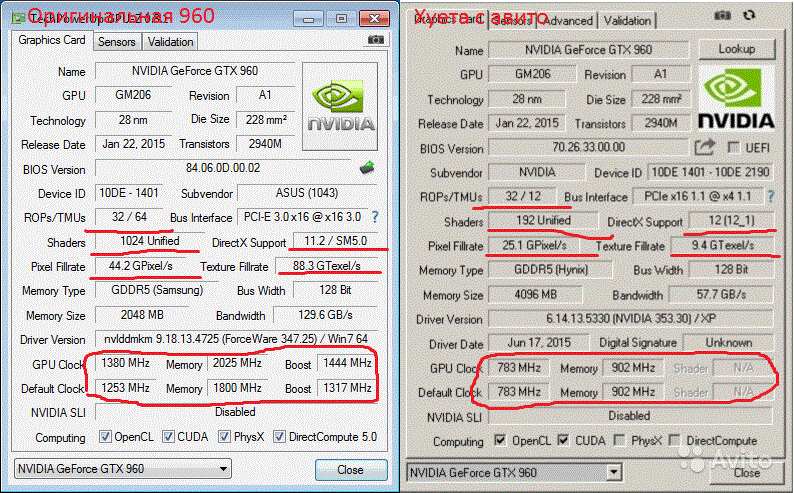Viewport: 794px width, 493px height.
Task: Click the Lookup button
Action: coord(737,49)
